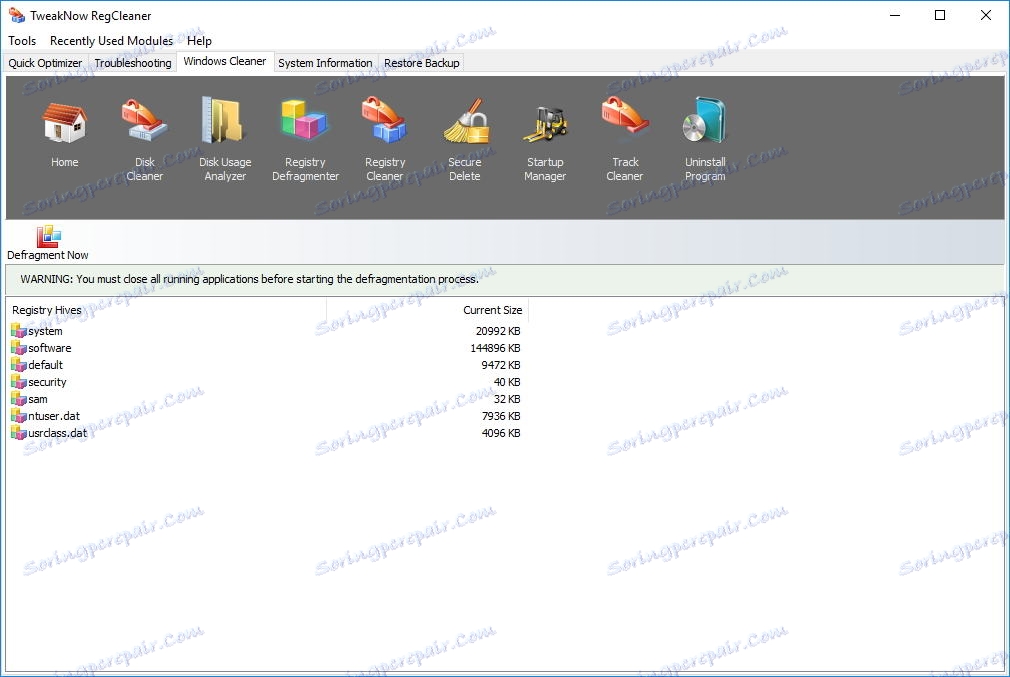
Task: Select the 'sam' hive row name
Action: tap(37, 399)
